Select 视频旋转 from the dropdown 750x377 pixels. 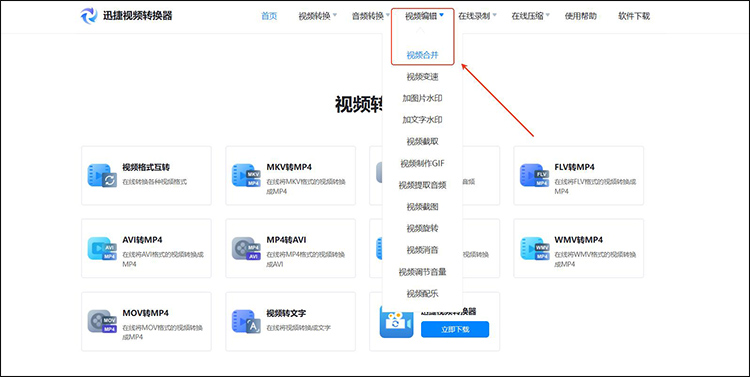[x=422, y=228]
